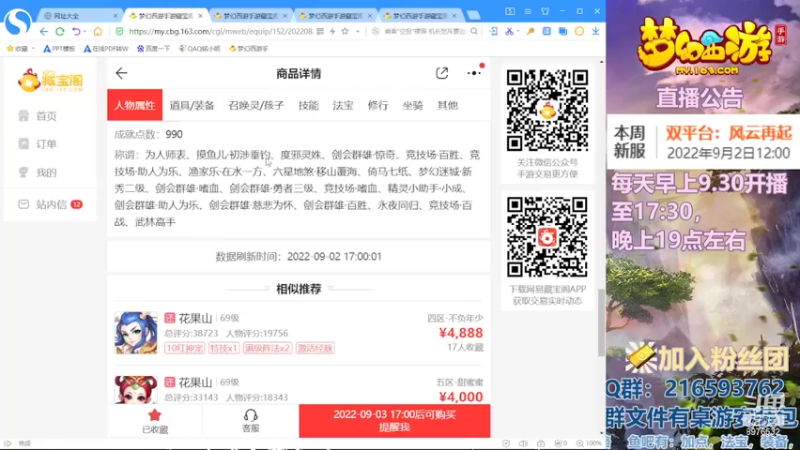Click the green security shield icon
Screen dimensions: 800x450
click(x=119, y=32)
